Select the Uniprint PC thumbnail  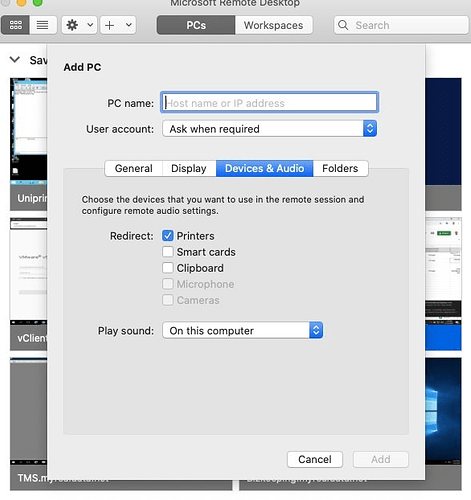click(29, 144)
